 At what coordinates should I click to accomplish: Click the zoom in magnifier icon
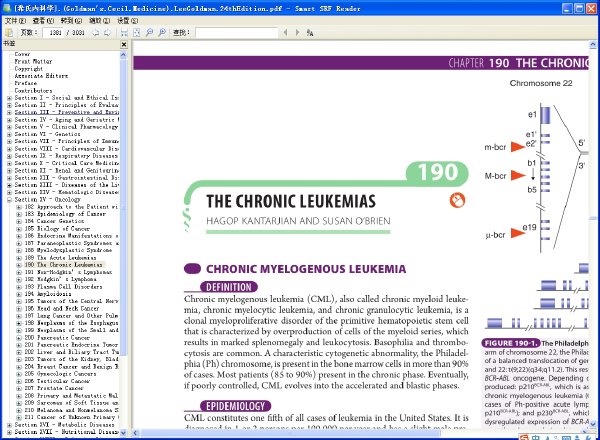click(162, 33)
